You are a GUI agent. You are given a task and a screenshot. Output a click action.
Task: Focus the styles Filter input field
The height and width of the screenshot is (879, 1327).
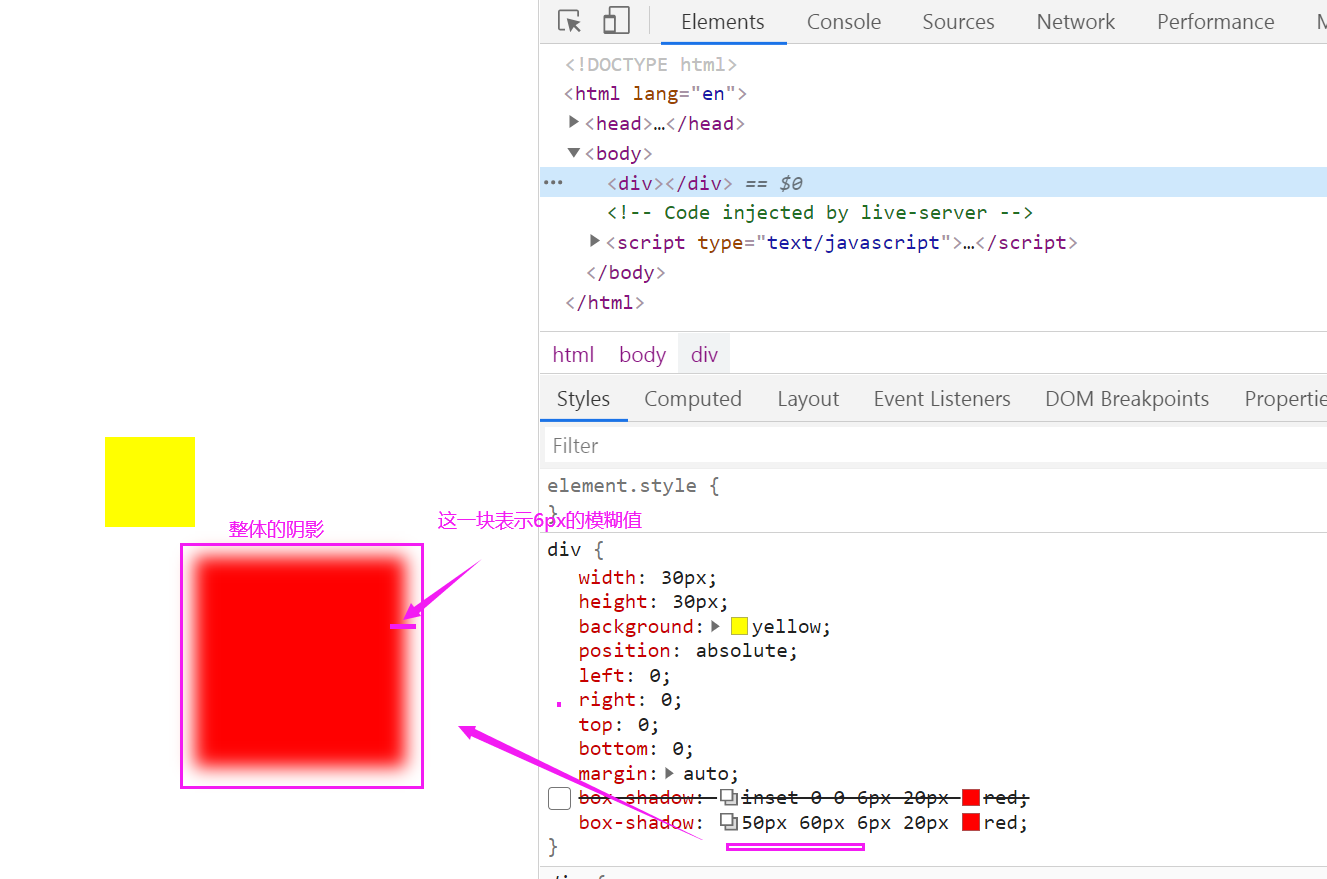point(935,446)
